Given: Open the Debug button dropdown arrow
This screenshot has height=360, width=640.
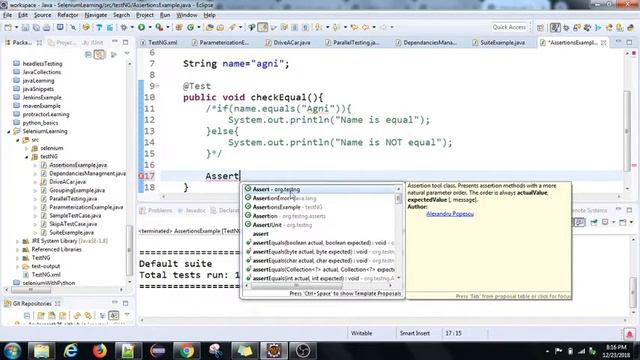Looking at the screenshot, I should [x=131, y=27].
